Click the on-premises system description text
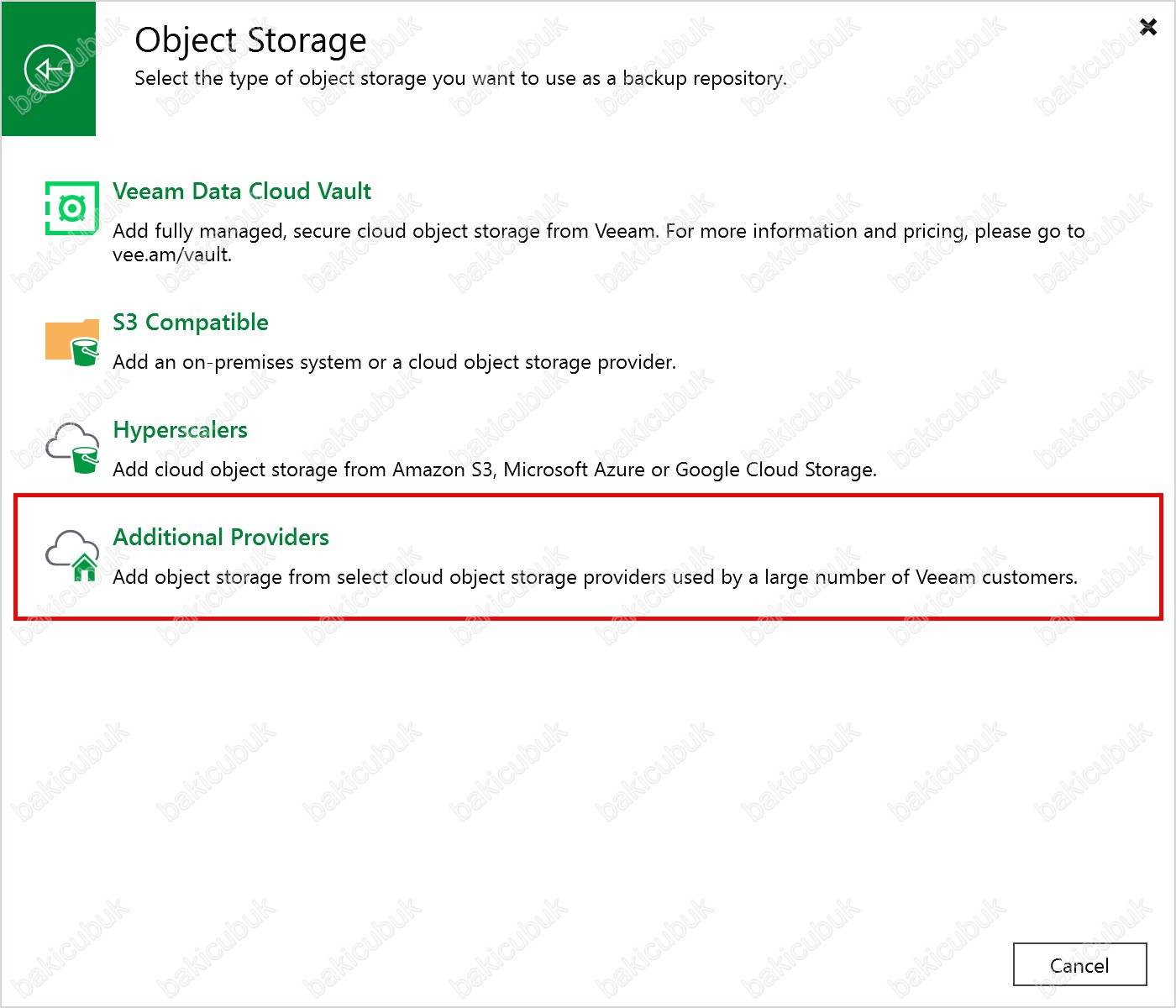 point(394,362)
